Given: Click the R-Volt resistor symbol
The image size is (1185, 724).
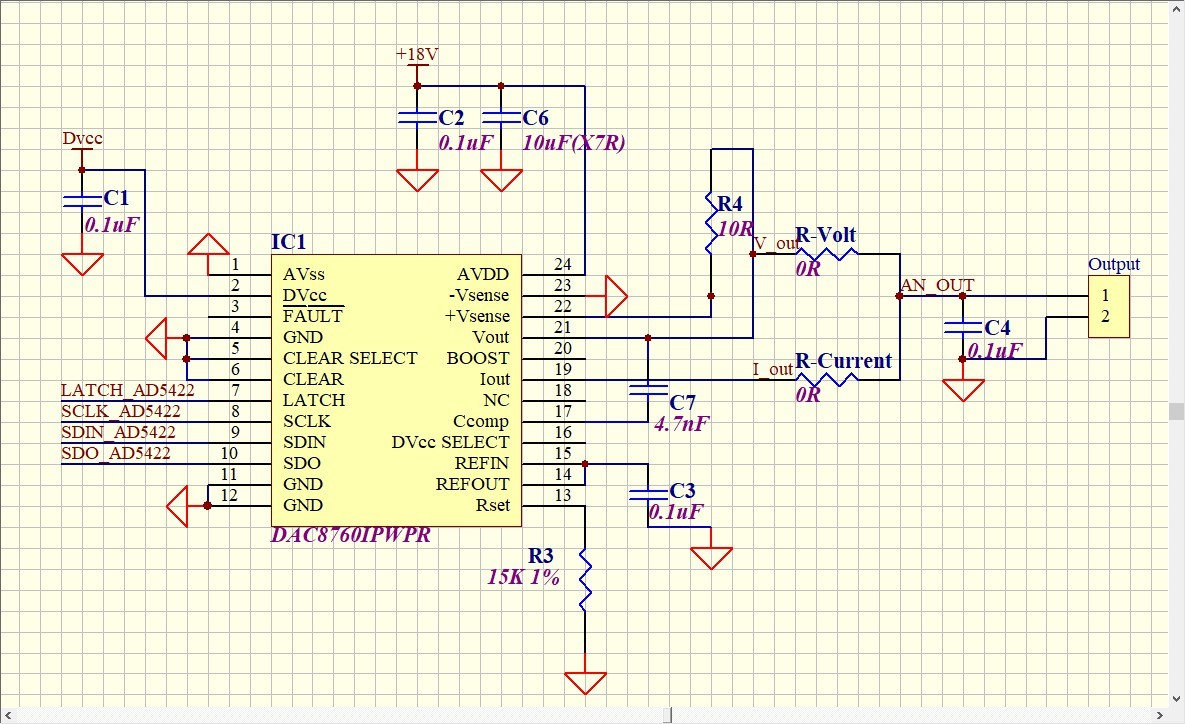Looking at the screenshot, I should tap(827, 254).
